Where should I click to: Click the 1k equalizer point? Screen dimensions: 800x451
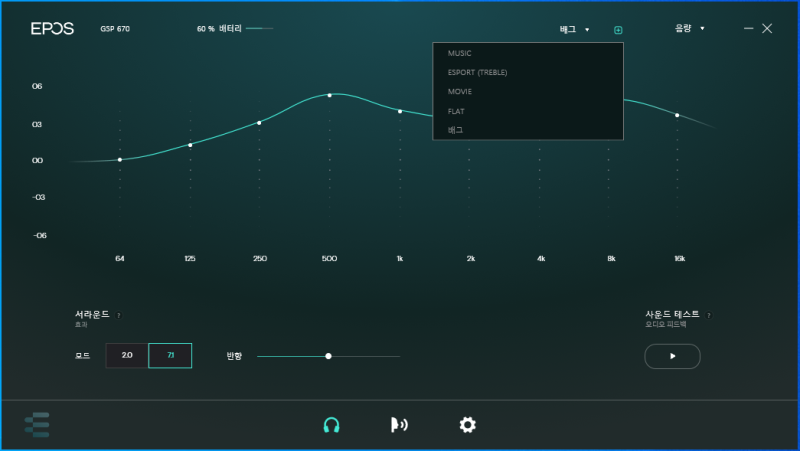[400, 111]
